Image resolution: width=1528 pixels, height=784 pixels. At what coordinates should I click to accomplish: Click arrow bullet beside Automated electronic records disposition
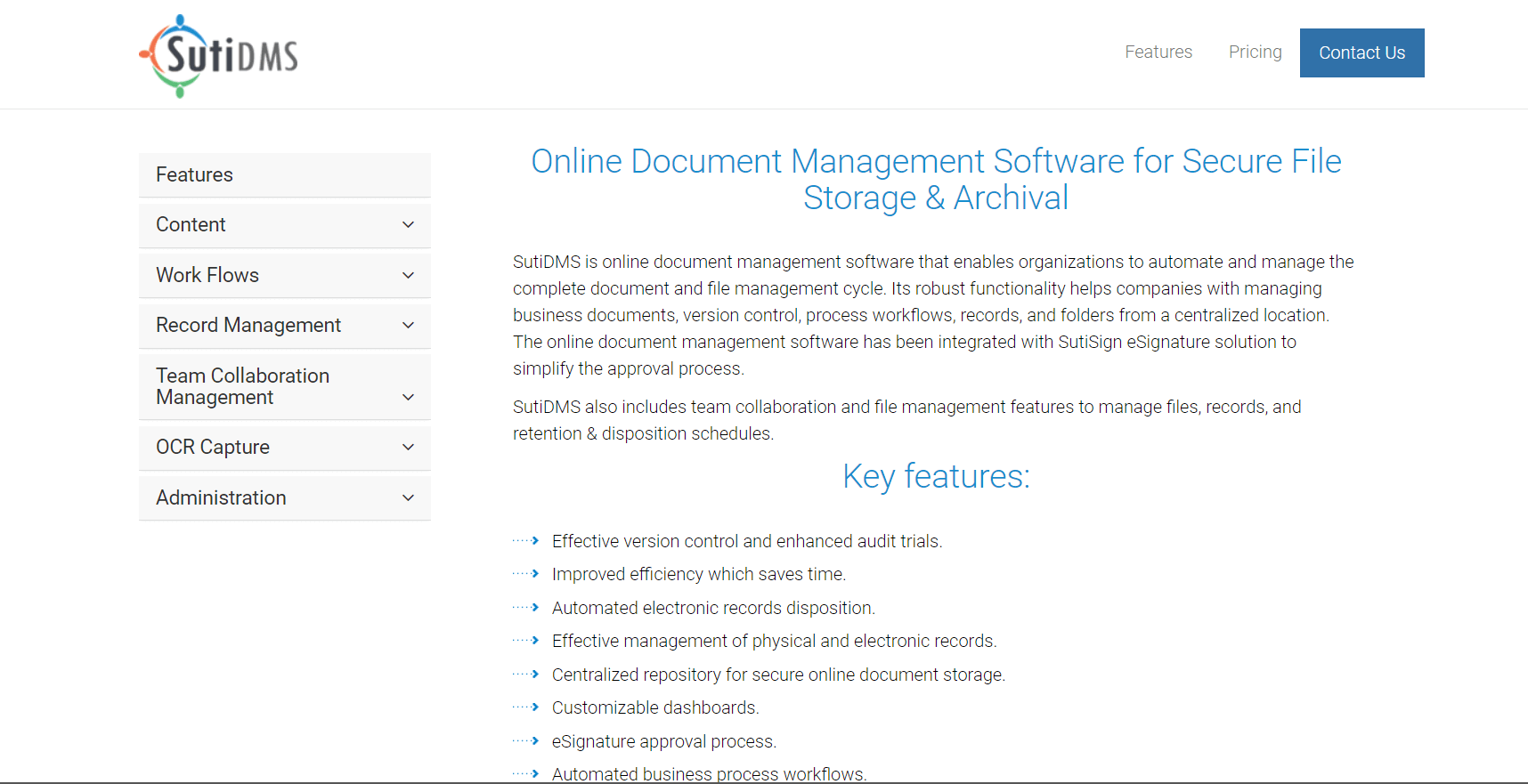pyautogui.click(x=526, y=608)
